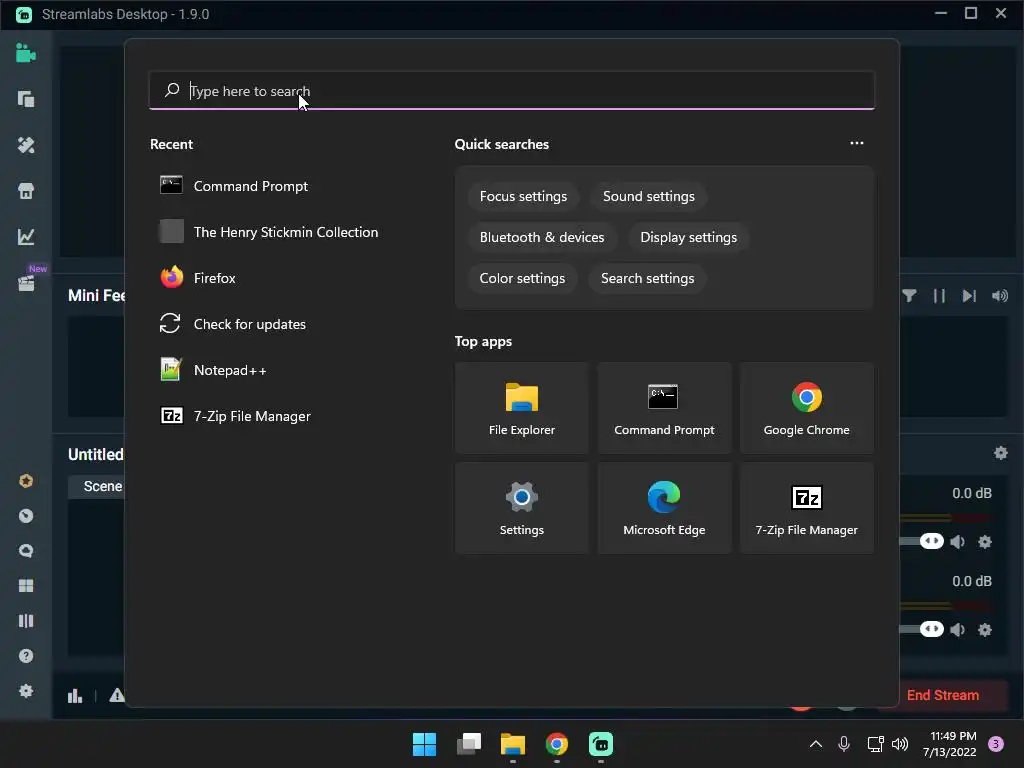
Task: Click the dashboard gauge icon in Streamlabs sidebar
Action: tap(25, 516)
